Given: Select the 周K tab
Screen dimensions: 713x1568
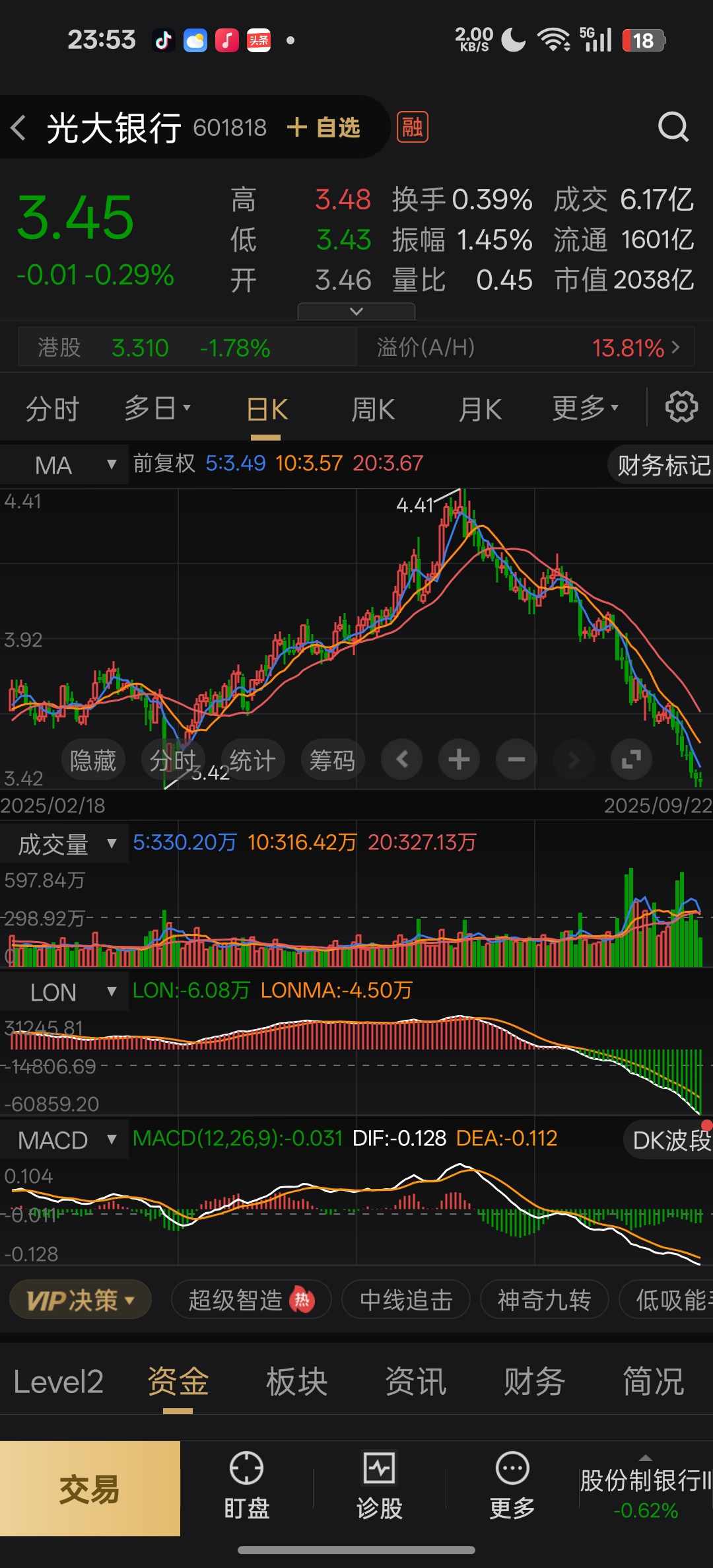Looking at the screenshot, I should pyautogui.click(x=373, y=410).
